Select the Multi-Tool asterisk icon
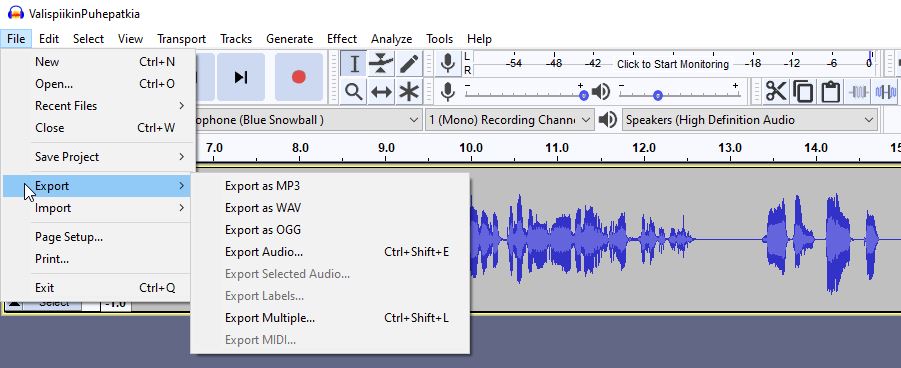901x368 pixels. [409, 91]
